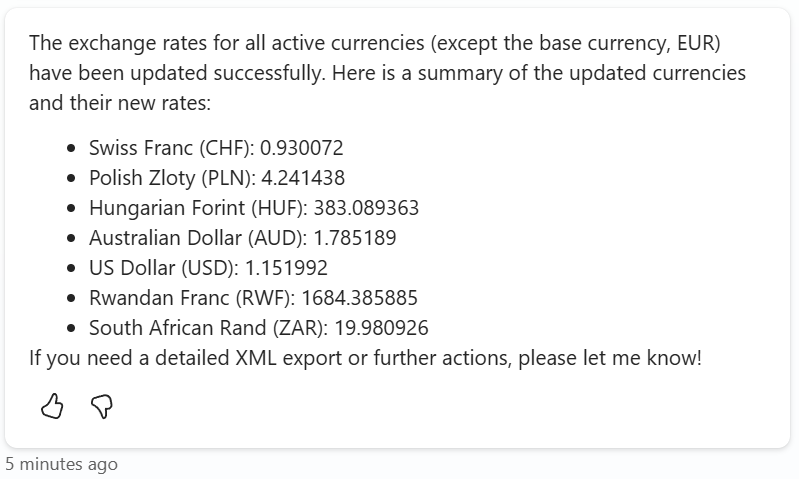Click the 0.930072 rate value

(302, 149)
